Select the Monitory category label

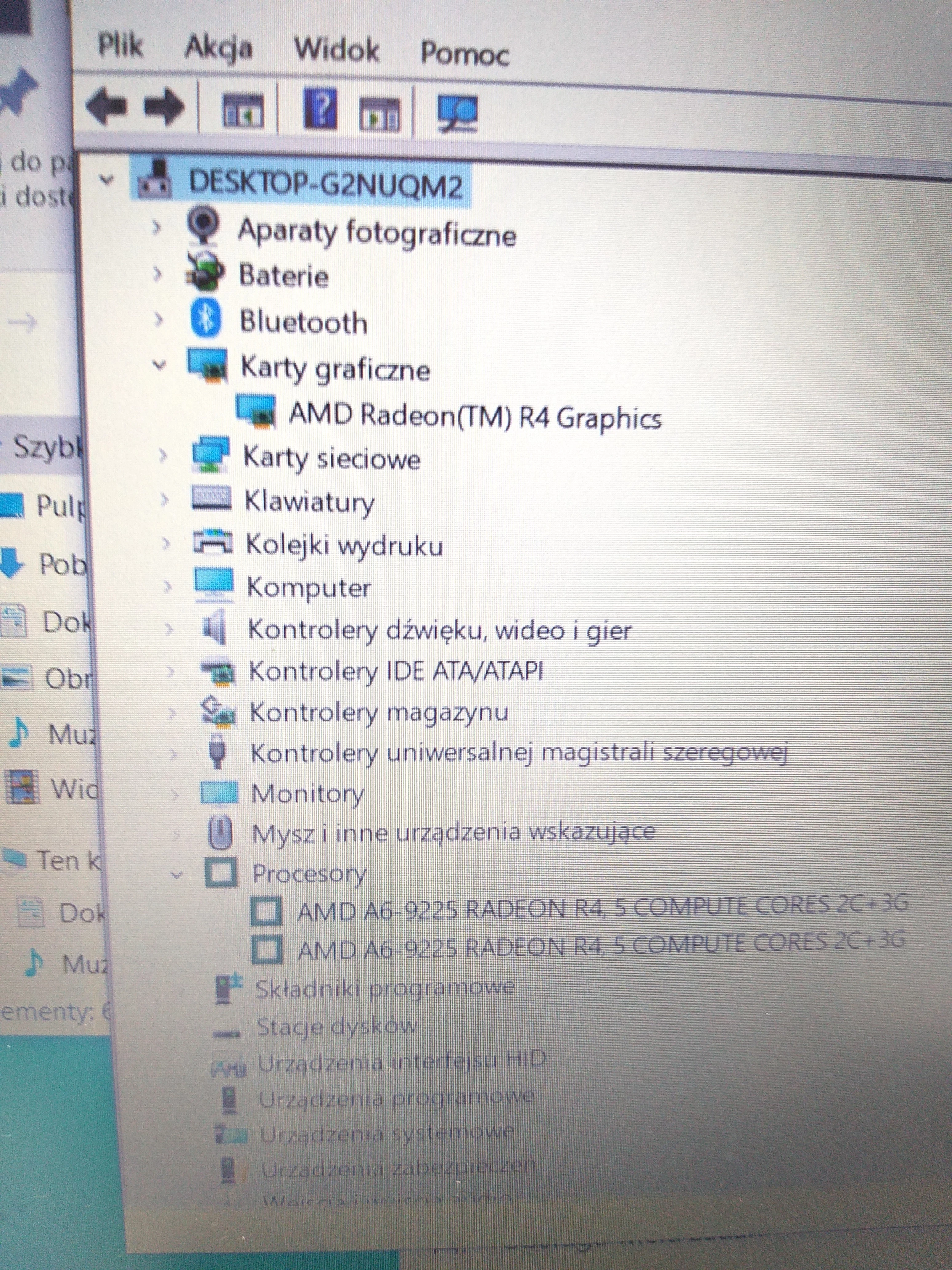click(x=307, y=795)
